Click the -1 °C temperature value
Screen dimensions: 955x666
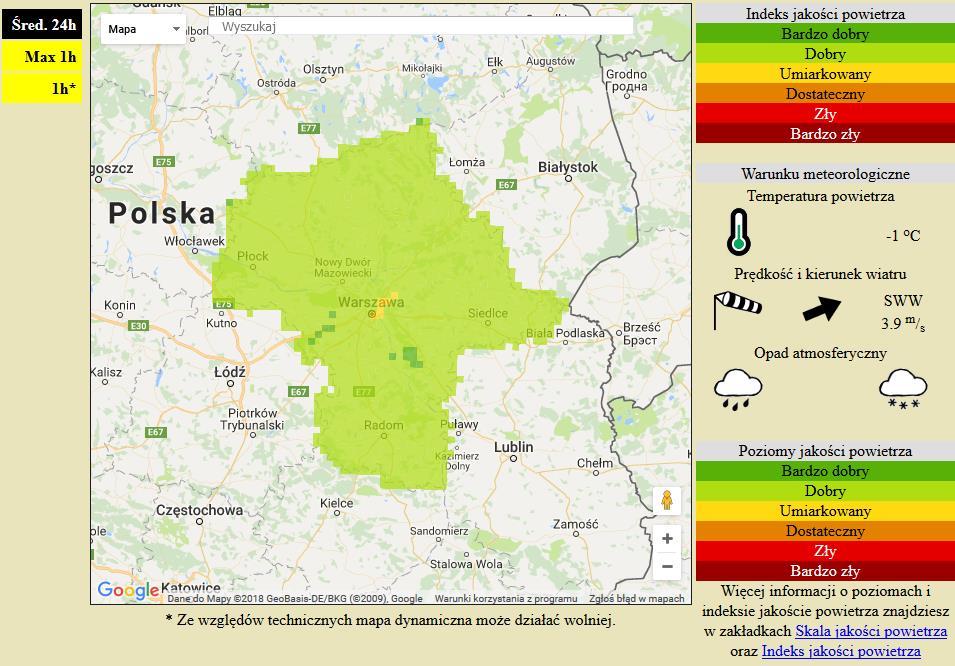tap(903, 236)
